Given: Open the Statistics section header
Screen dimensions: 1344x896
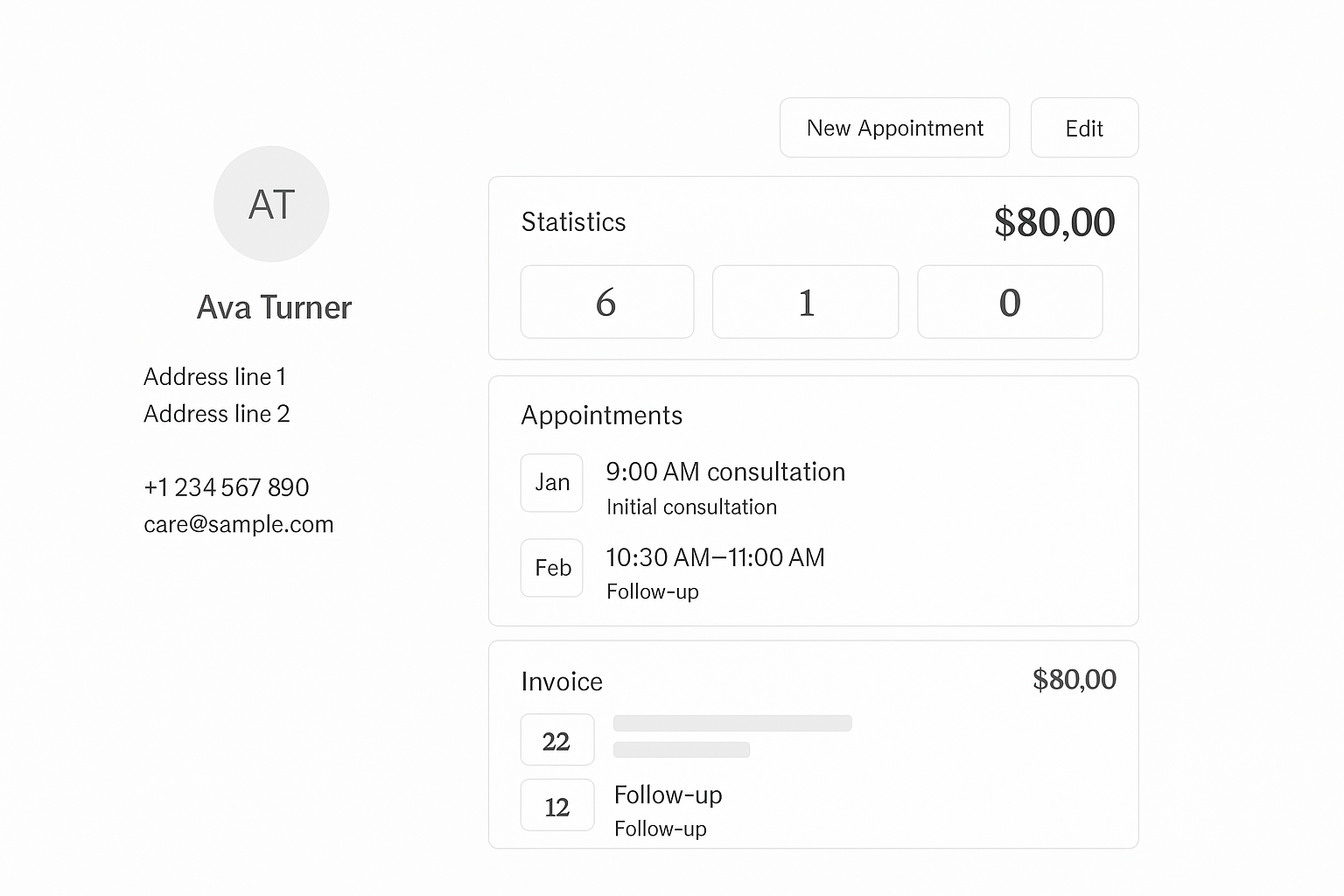Looking at the screenshot, I should (573, 221).
